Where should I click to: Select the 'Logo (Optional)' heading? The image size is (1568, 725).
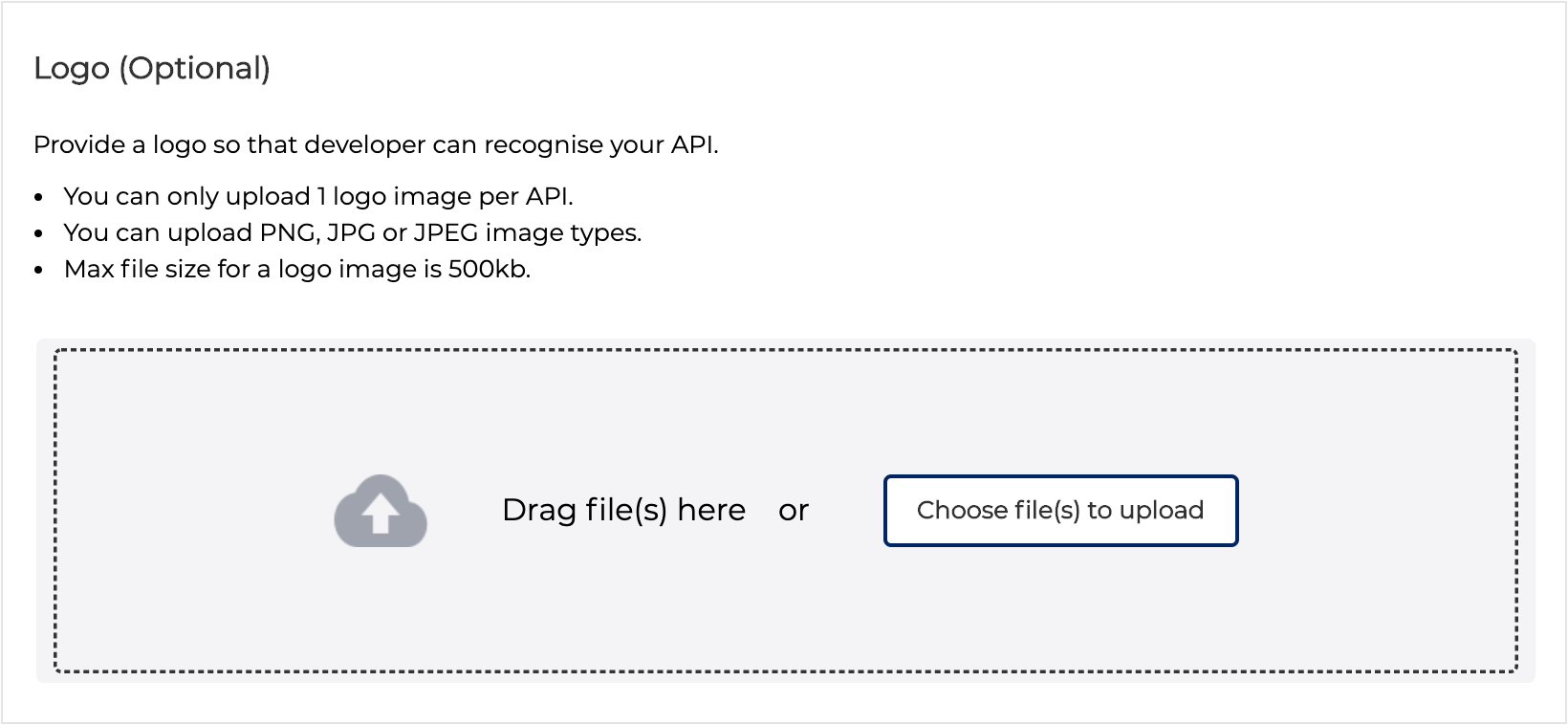click(x=152, y=68)
